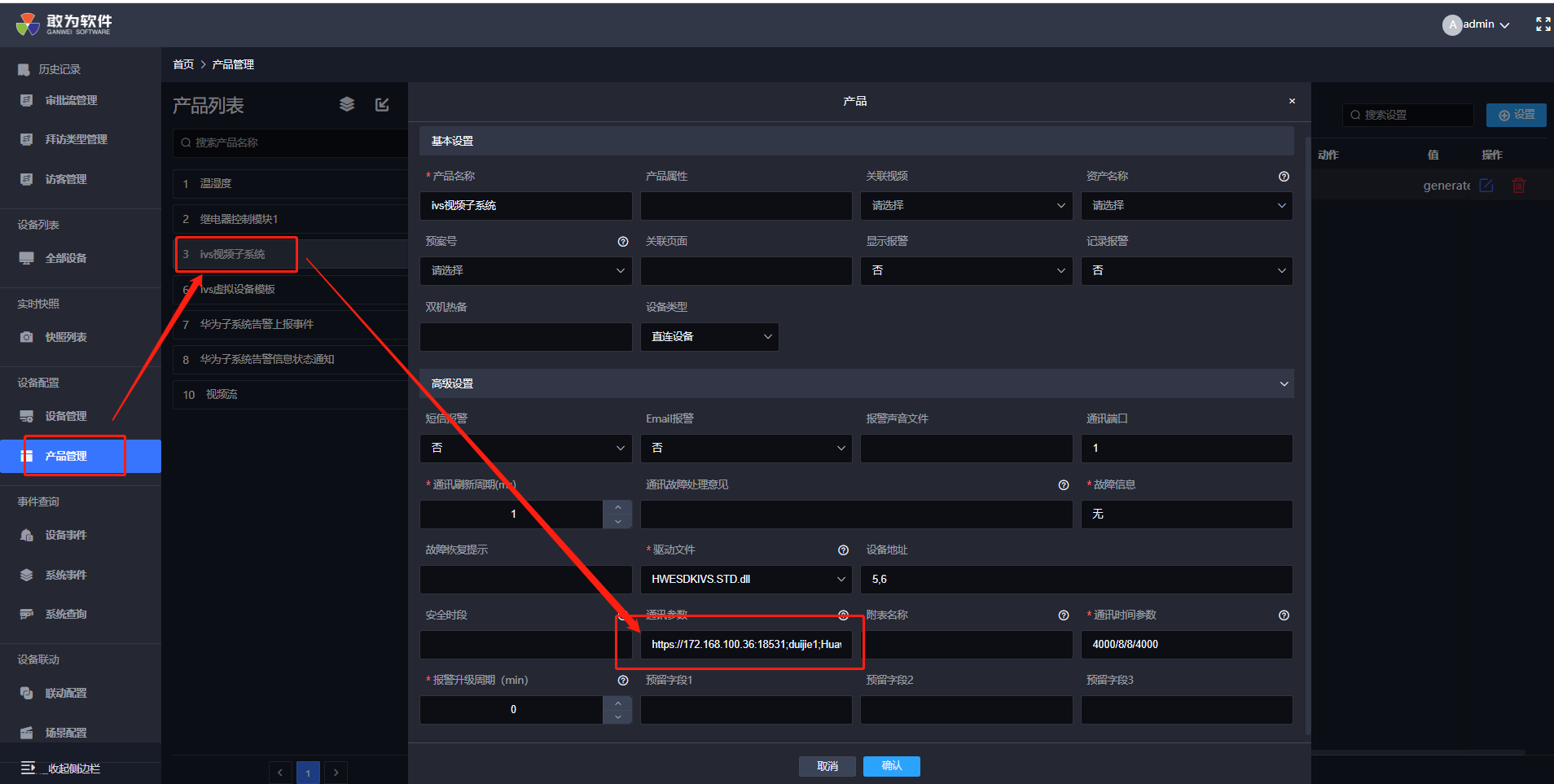Open 全部设备 in the sidebar
The width and height of the screenshot is (1554, 784).
(x=66, y=258)
